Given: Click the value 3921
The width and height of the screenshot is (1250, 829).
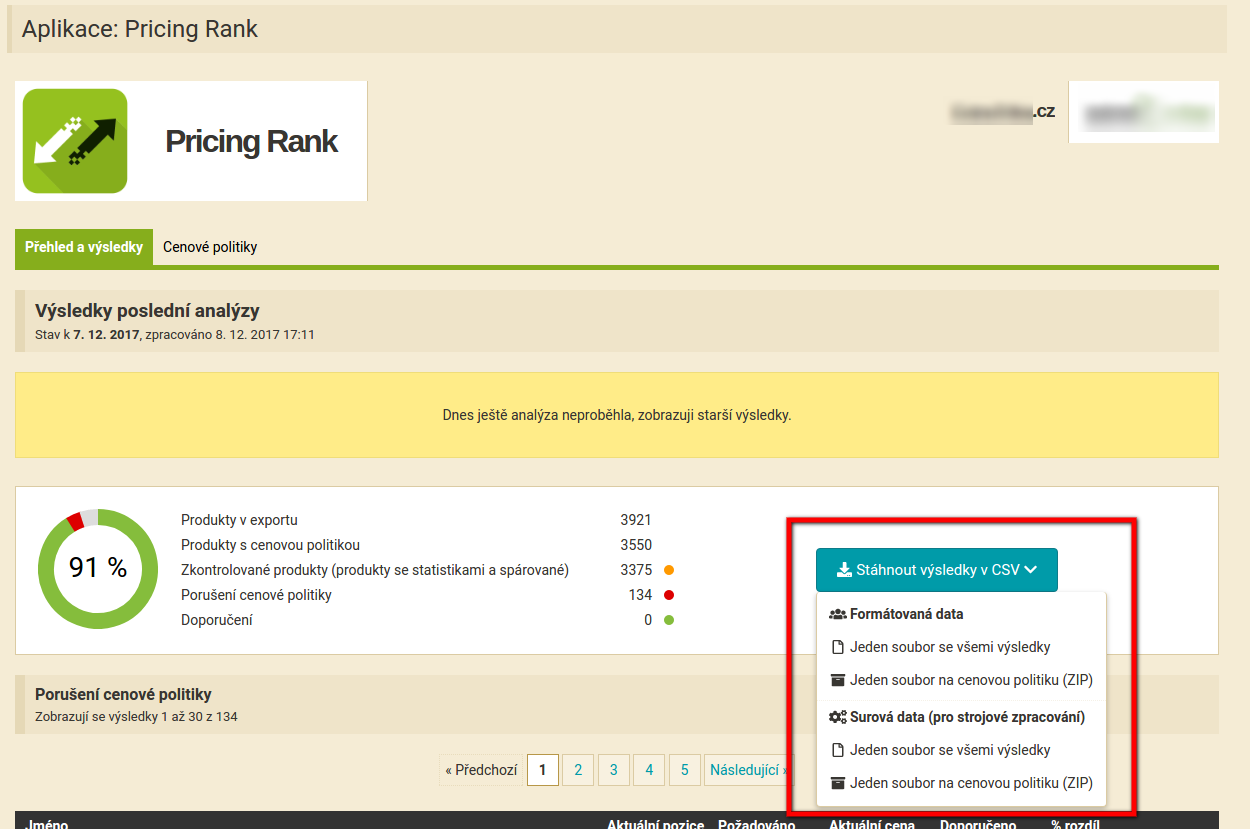Looking at the screenshot, I should [x=636, y=520].
